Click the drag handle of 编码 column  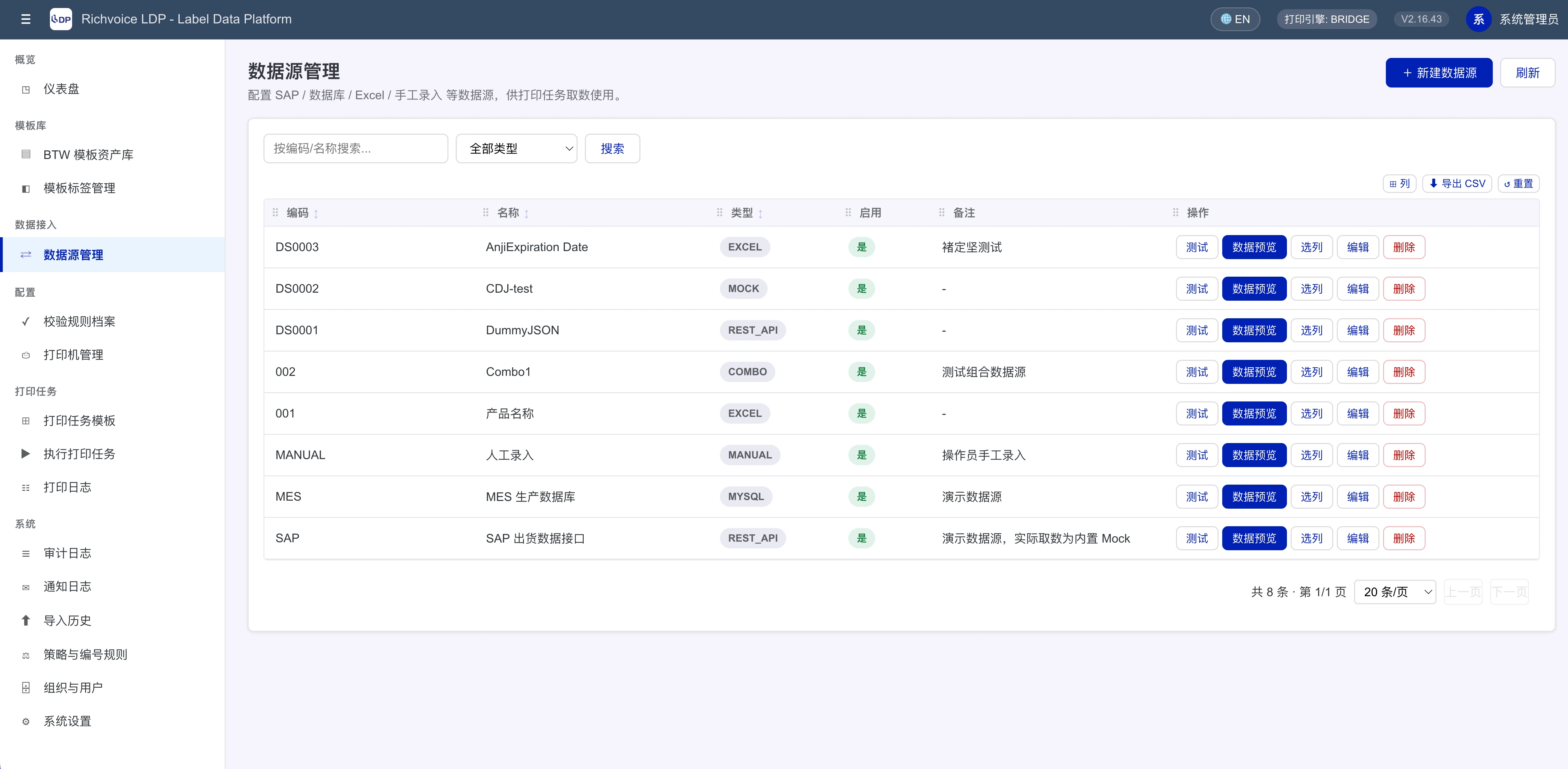pyautogui.click(x=275, y=213)
